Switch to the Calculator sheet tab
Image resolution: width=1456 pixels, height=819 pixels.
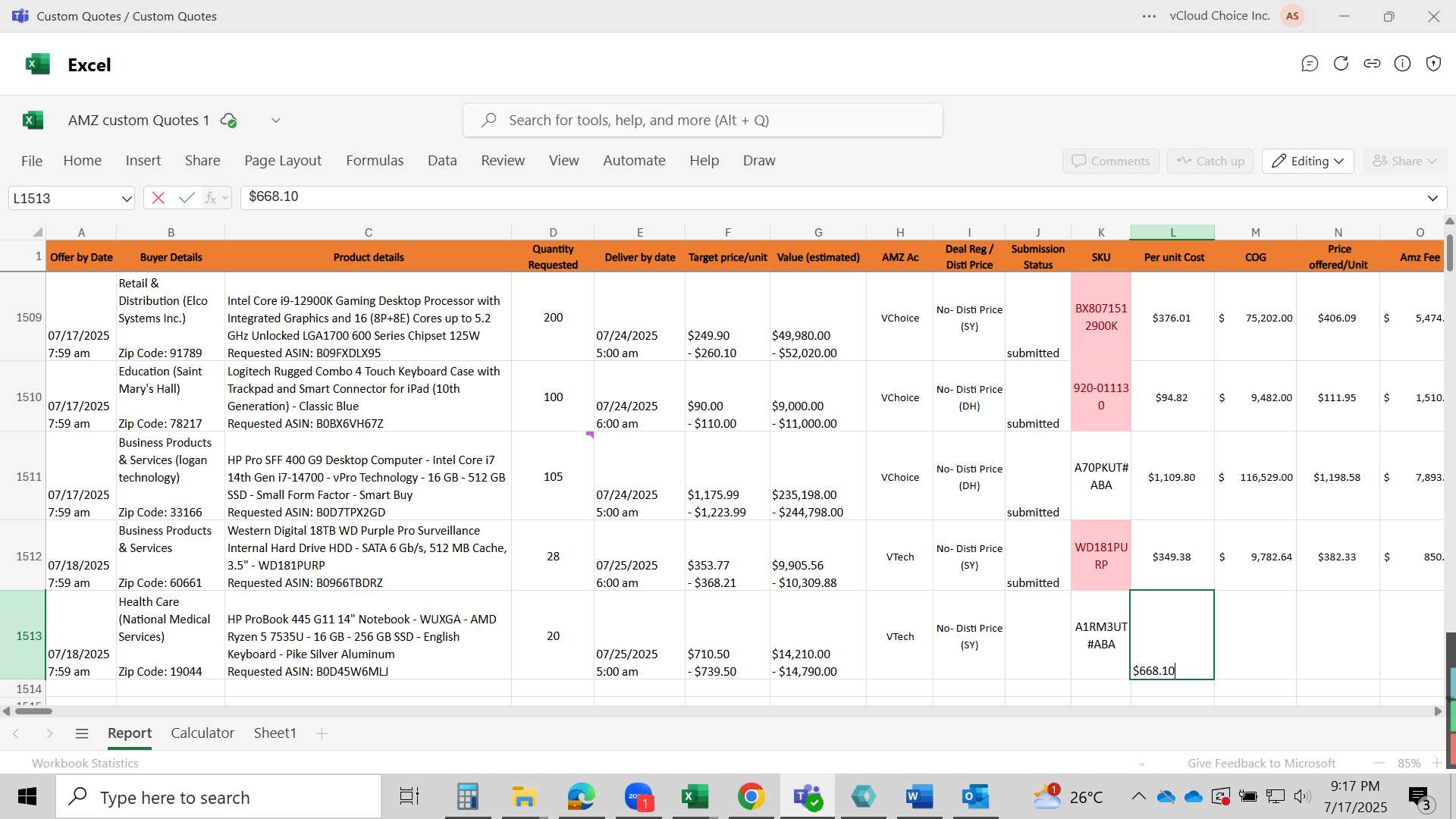click(202, 733)
